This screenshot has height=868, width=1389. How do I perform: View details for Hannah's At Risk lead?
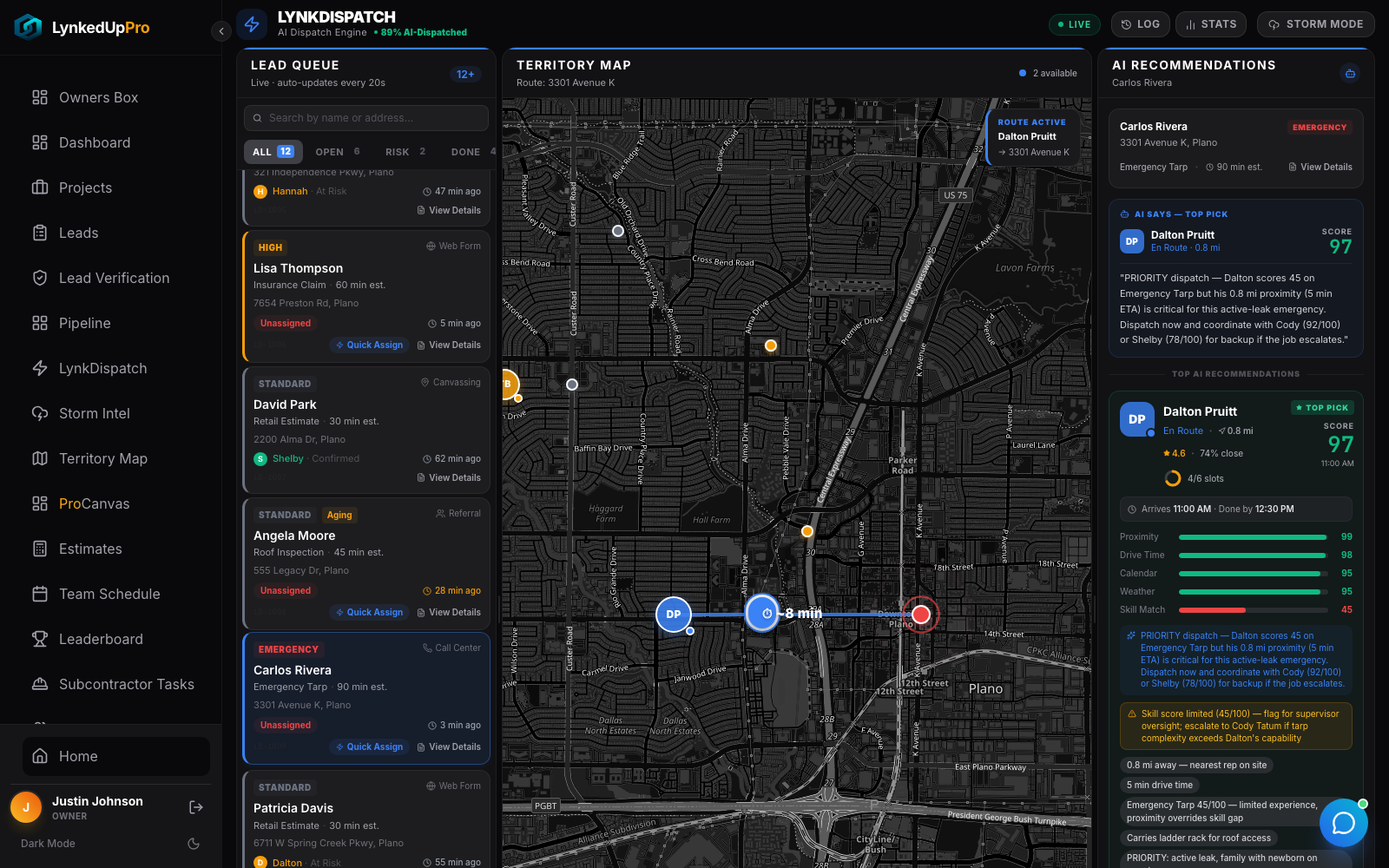pos(449,210)
